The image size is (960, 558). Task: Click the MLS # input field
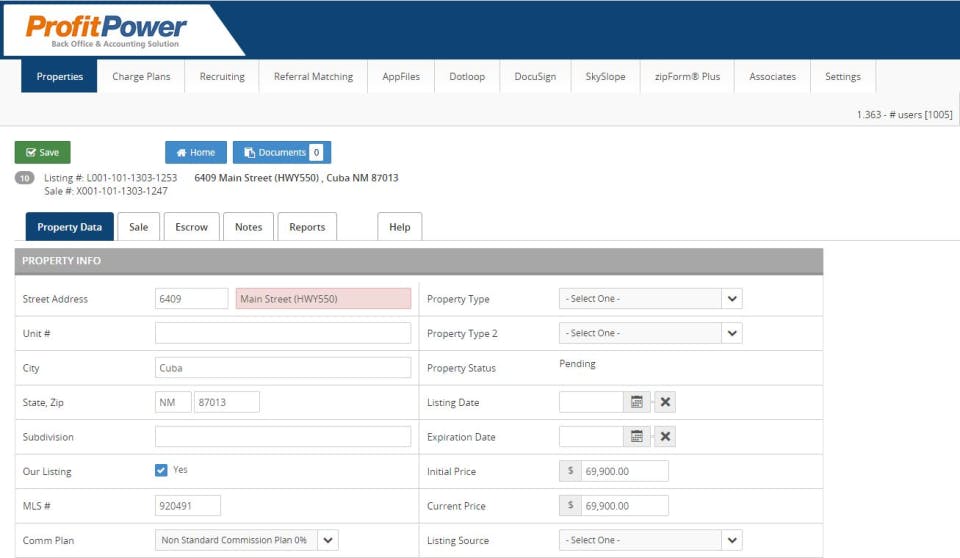(187, 506)
